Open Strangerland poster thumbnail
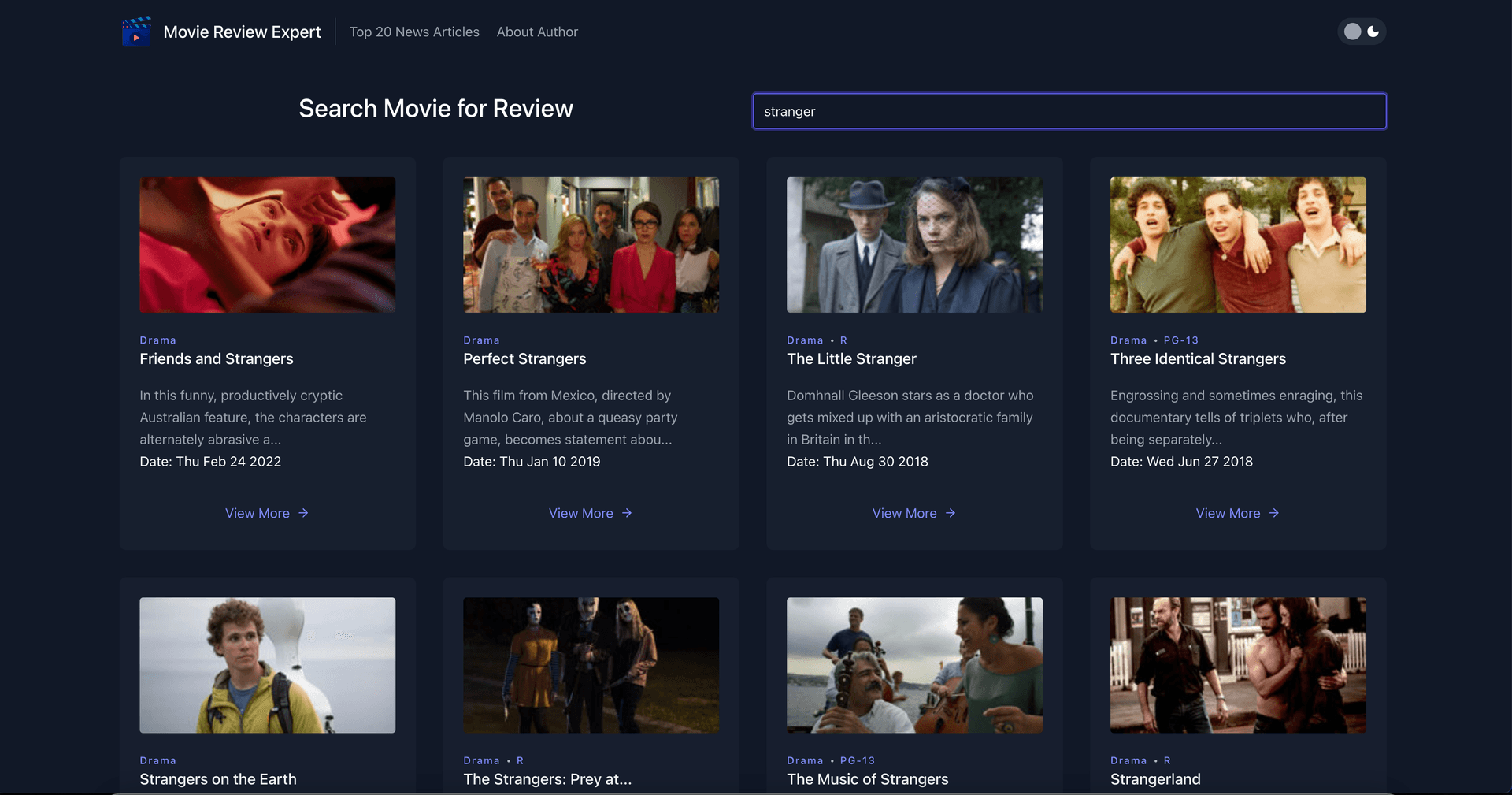This screenshot has width=1512, height=795. (1238, 665)
